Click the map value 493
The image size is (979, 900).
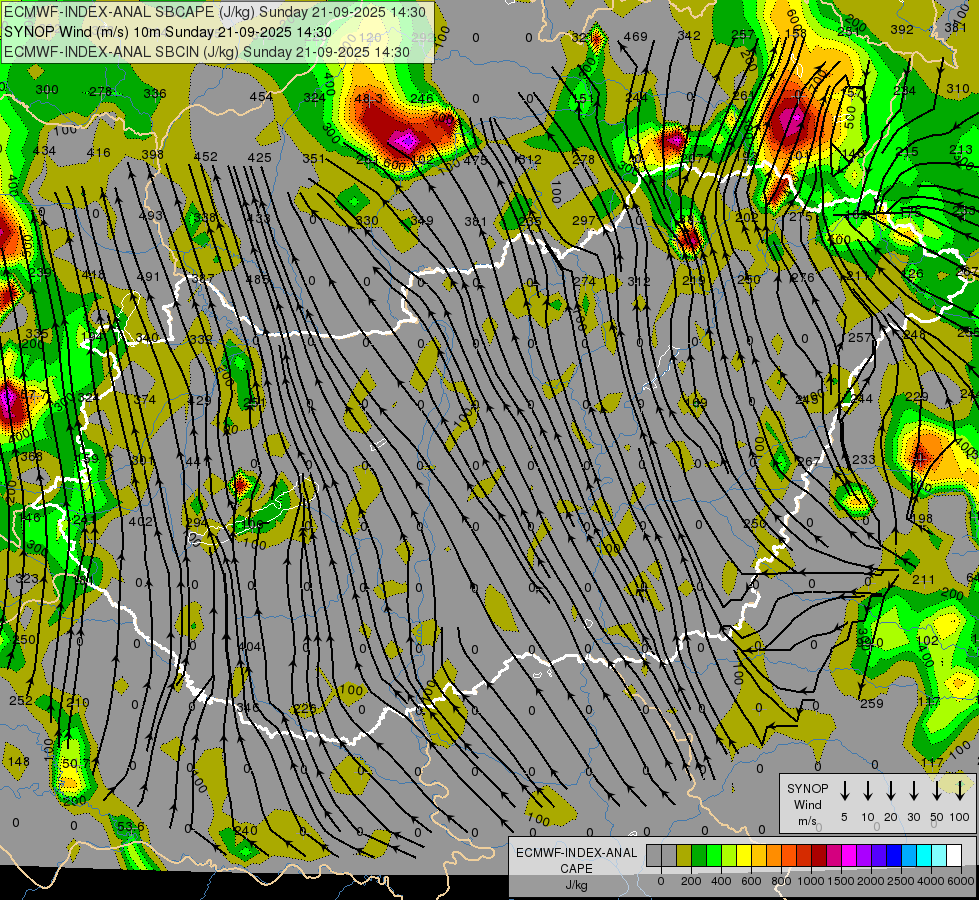coord(150,216)
